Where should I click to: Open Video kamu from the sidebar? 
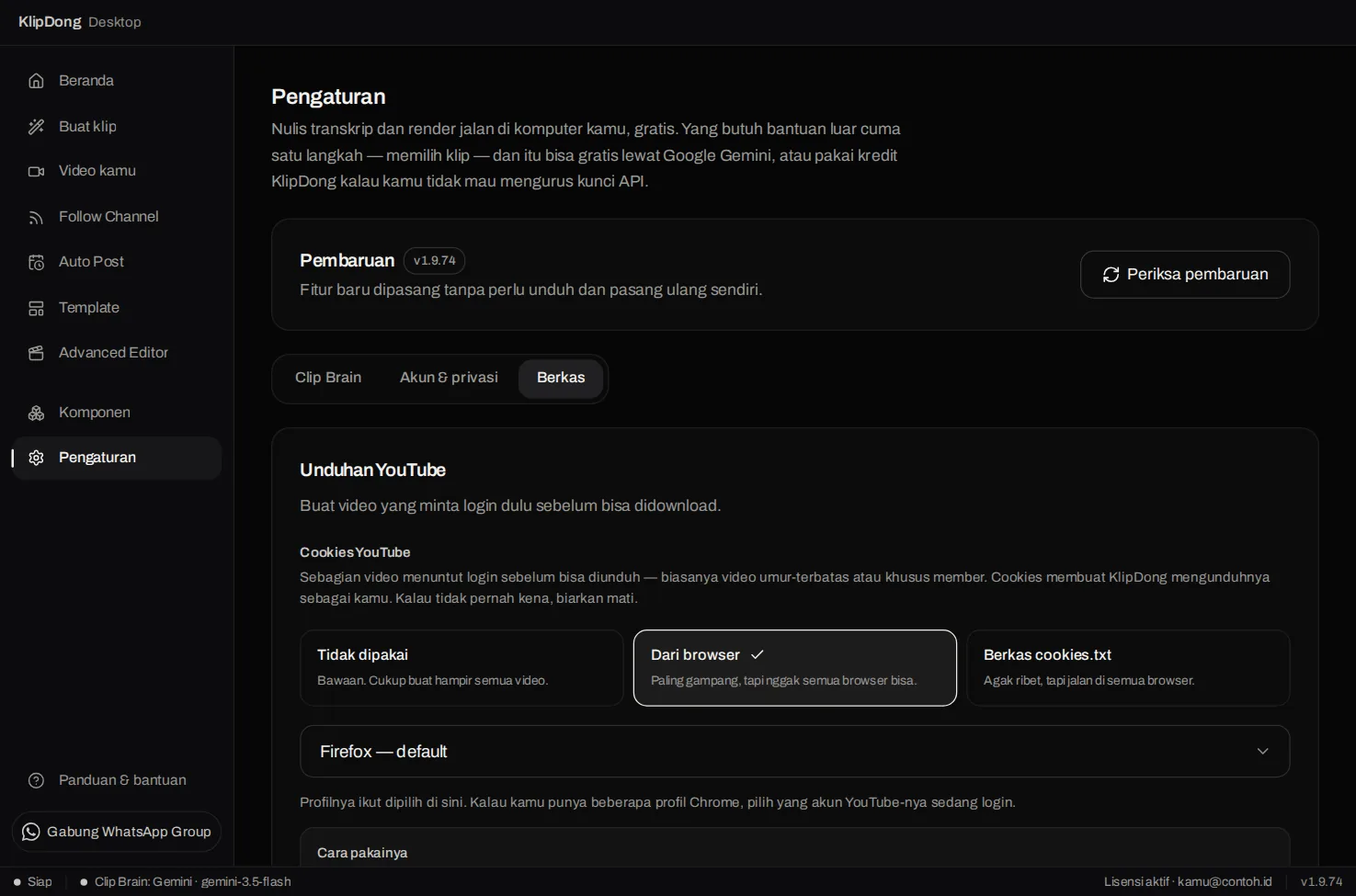117,171
